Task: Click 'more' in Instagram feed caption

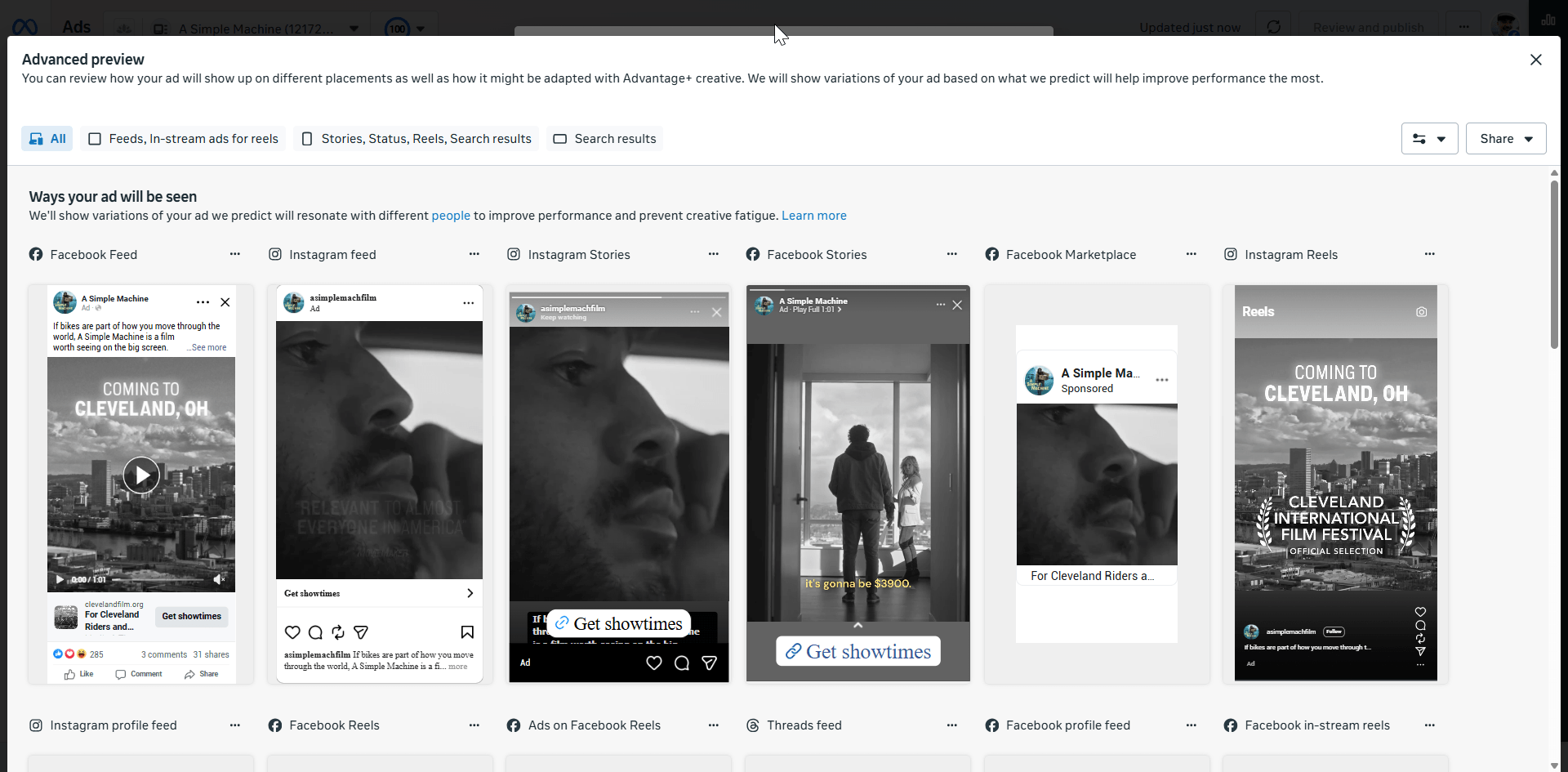Action: [458, 667]
